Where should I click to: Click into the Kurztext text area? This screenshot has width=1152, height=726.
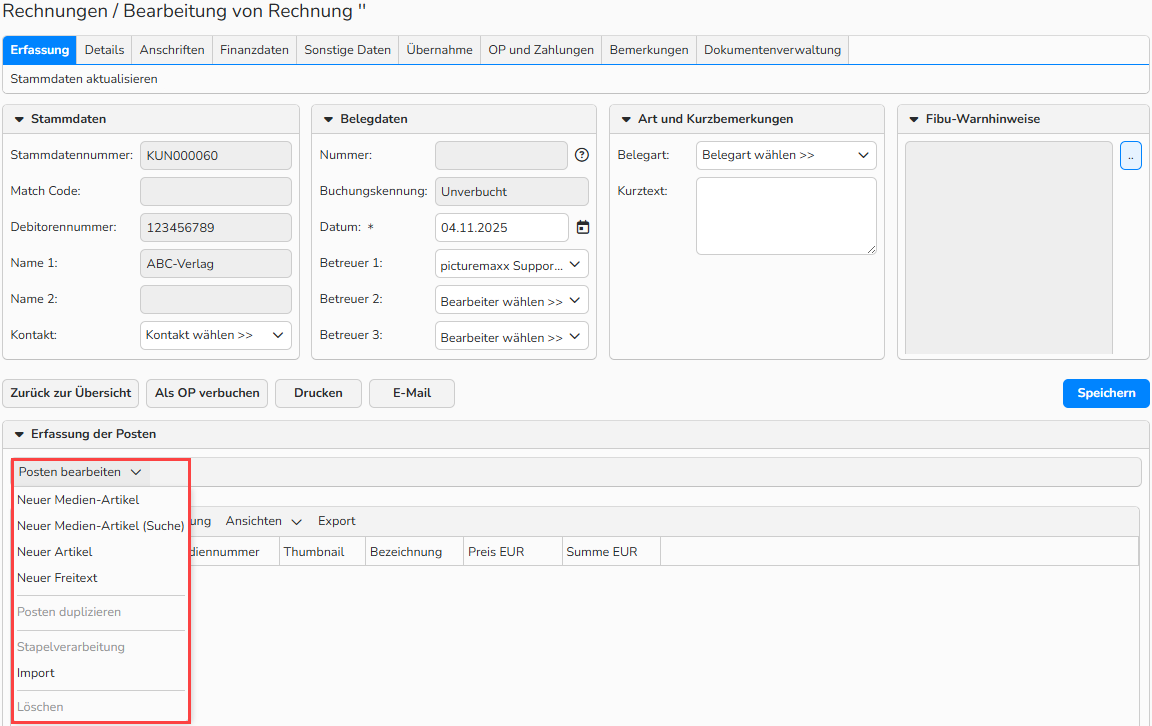coord(786,216)
